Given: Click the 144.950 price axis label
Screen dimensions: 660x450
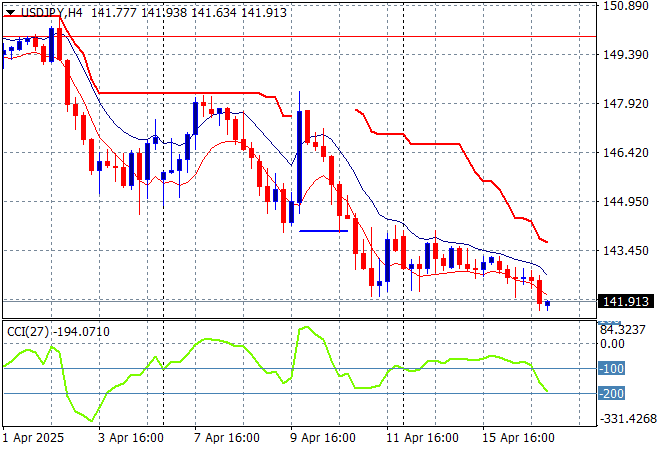Looking at the screenshot, I should pyautogui.click(x=626, y=202).
